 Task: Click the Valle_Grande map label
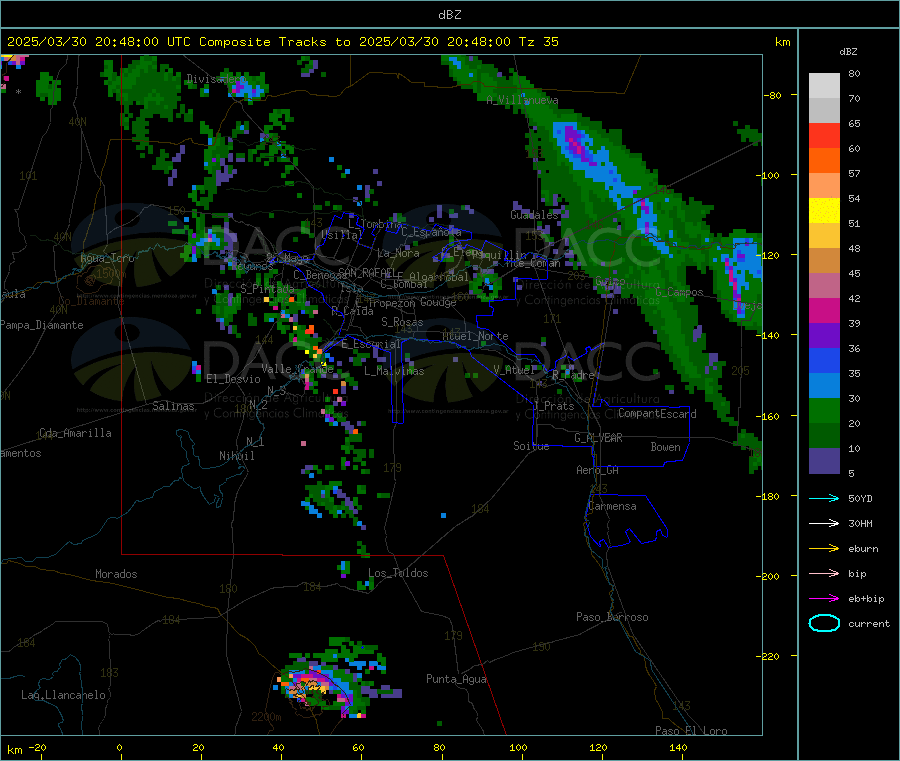[x=297, y=369]
